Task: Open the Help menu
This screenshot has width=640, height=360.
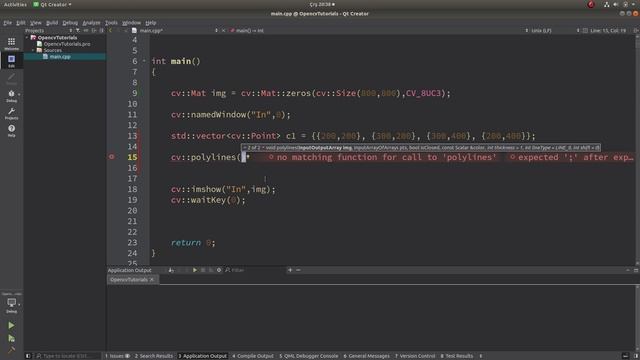Action: pos(151,23)
